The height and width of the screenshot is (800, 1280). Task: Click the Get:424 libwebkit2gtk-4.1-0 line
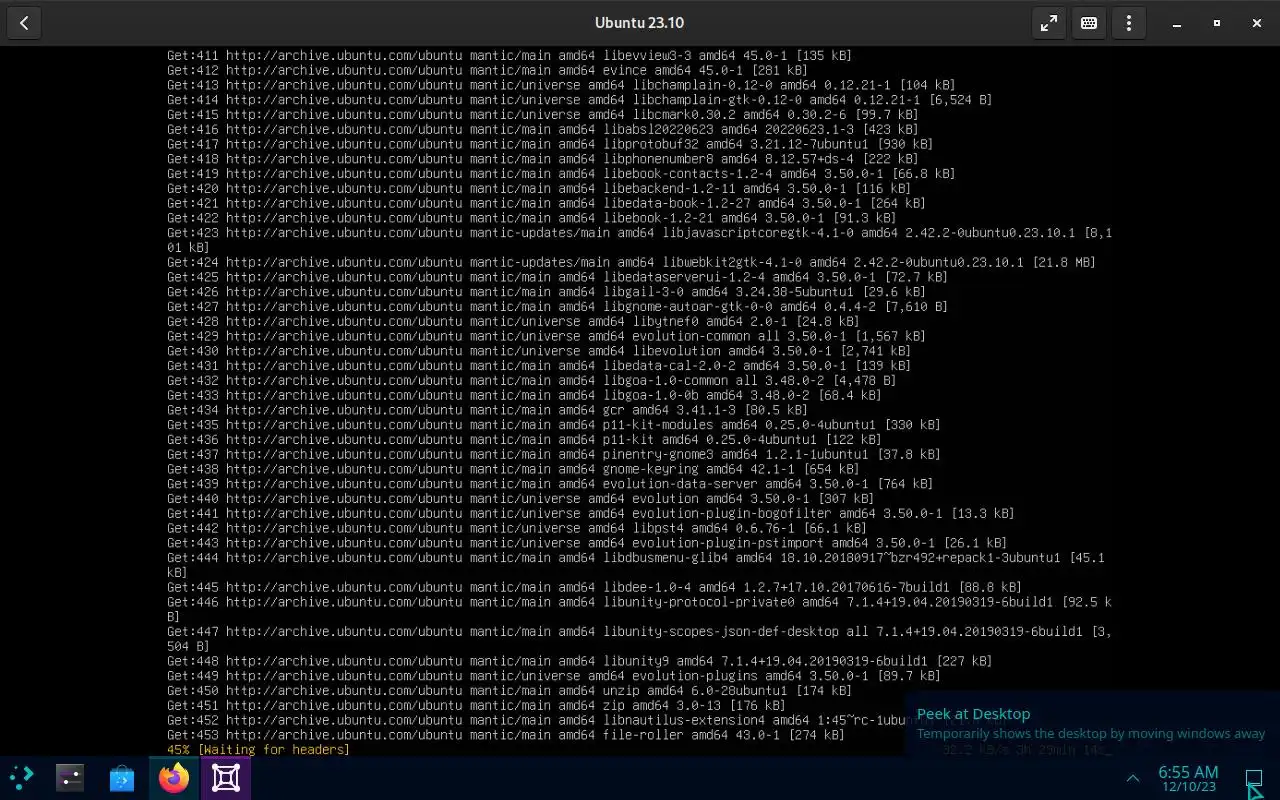632,263
